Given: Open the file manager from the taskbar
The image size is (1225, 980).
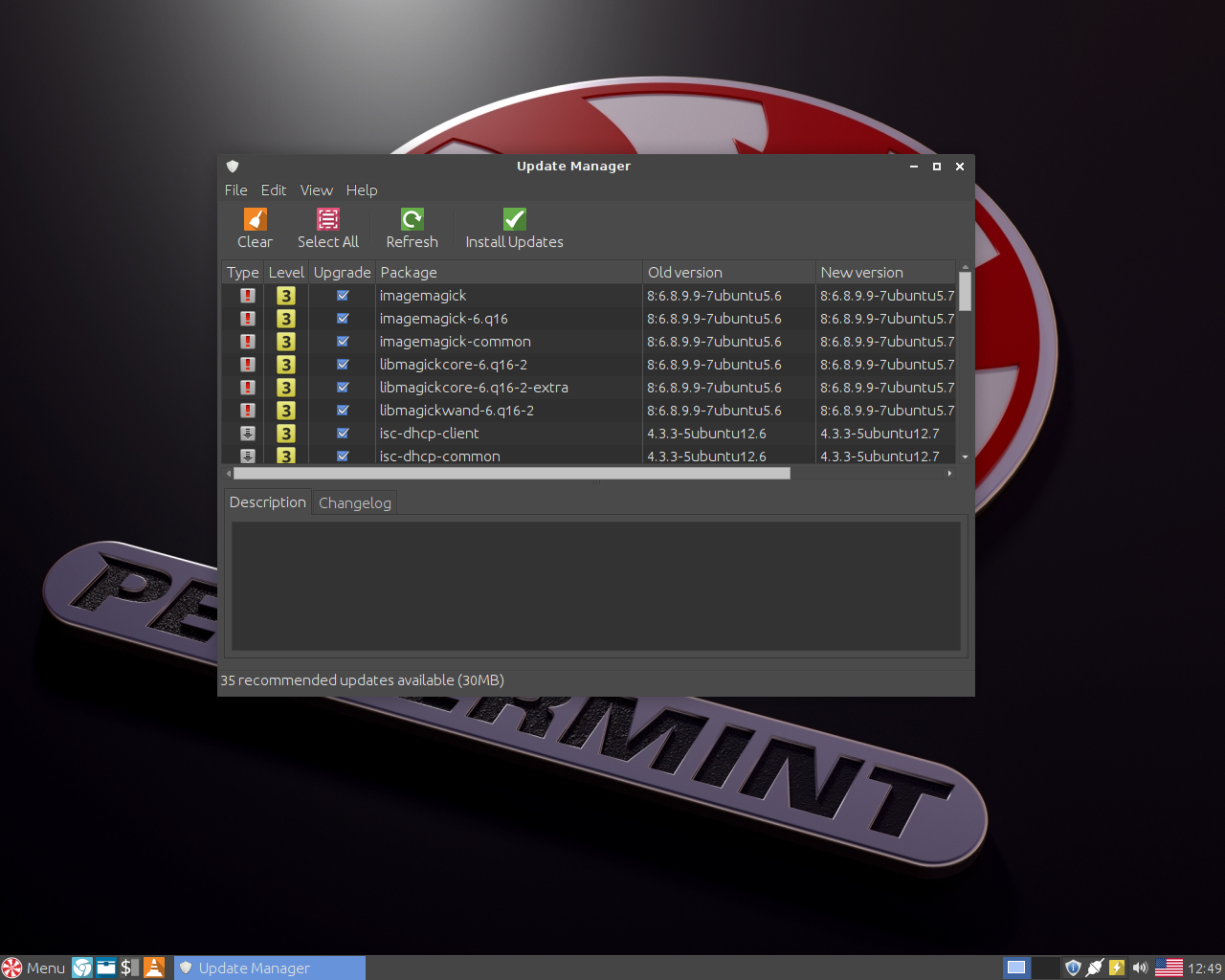Looking at the screenshot, I should click(106, 968).
